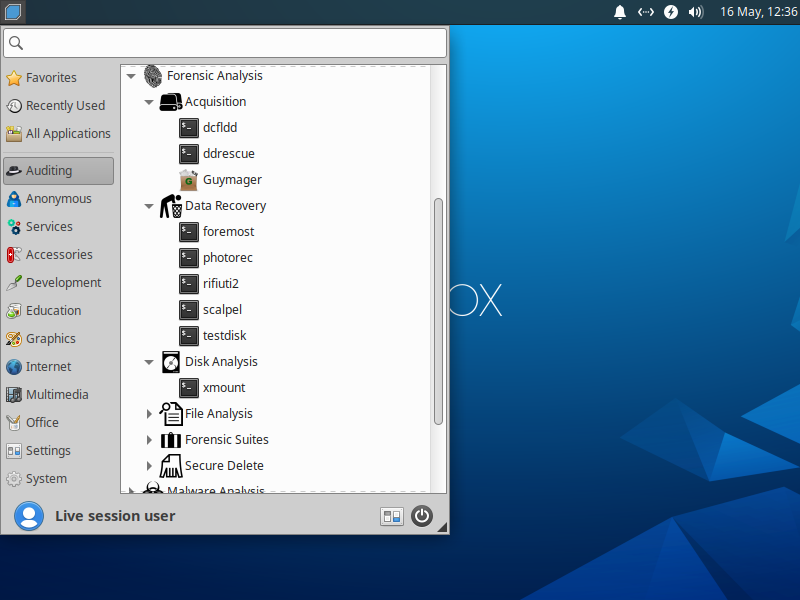Open the All Settings button
Viewport: 800px width, 600px height.
(x=391, y=516)
